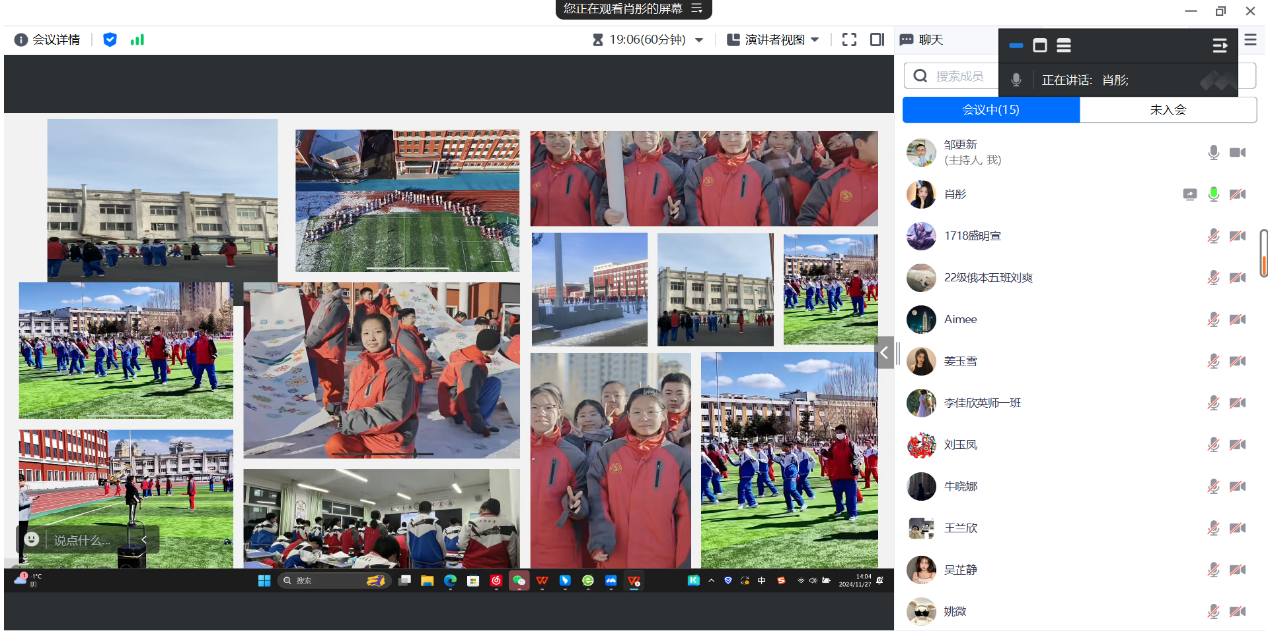Screen dimensions: 1268x631
Task: Unmute 1718盛明宣's microphone
Action: [1213, 236]
